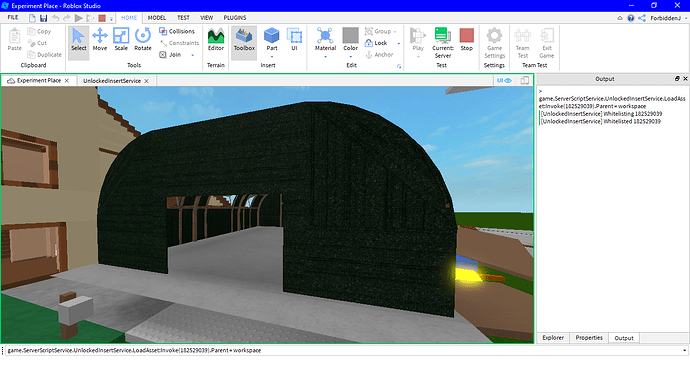Expand the Play dropdown arrow
The height and width of the screenshot is (372, 690).
418,57
